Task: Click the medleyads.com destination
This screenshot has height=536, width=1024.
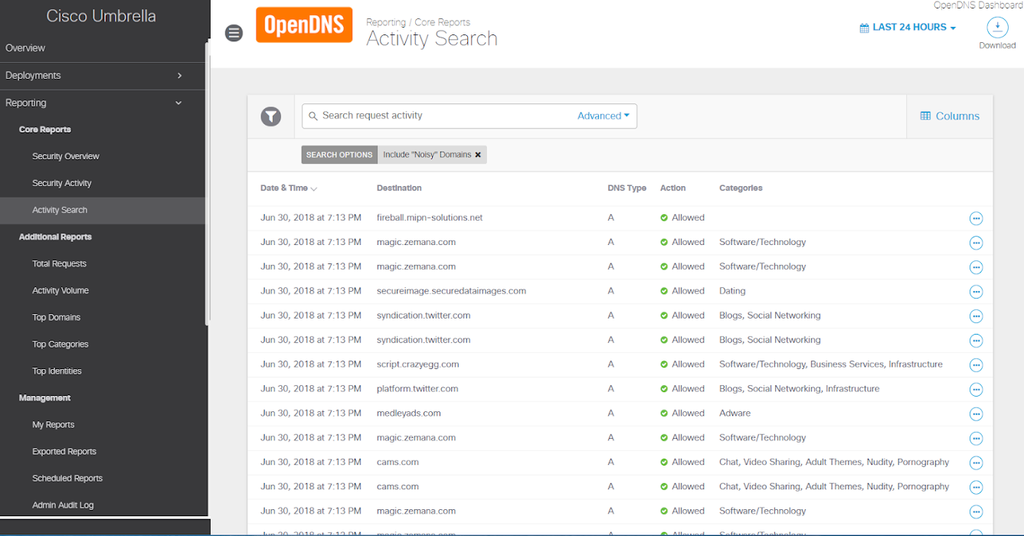Action: (409, 413)
